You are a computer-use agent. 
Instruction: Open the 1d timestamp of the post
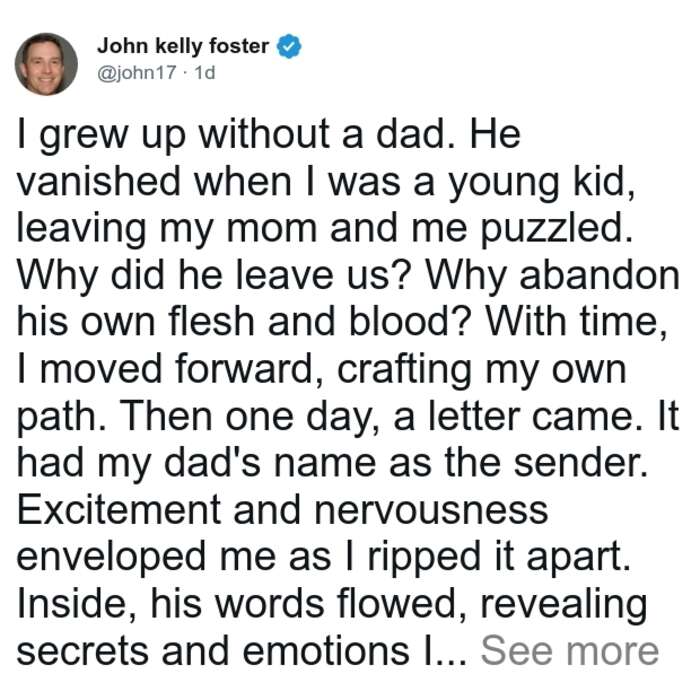[x=205, y=72]
